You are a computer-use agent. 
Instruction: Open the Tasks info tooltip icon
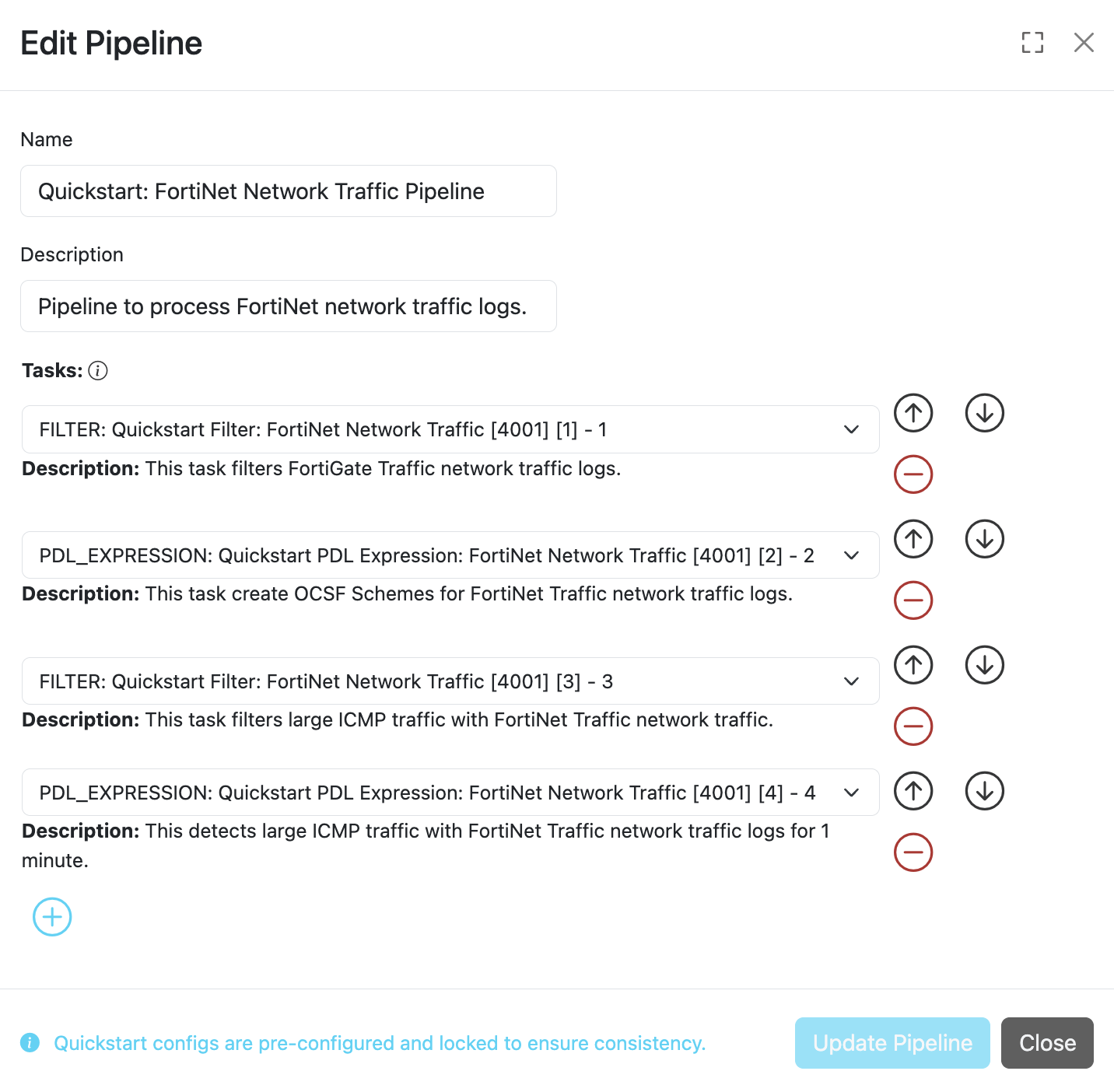click(x=98, y=370)
